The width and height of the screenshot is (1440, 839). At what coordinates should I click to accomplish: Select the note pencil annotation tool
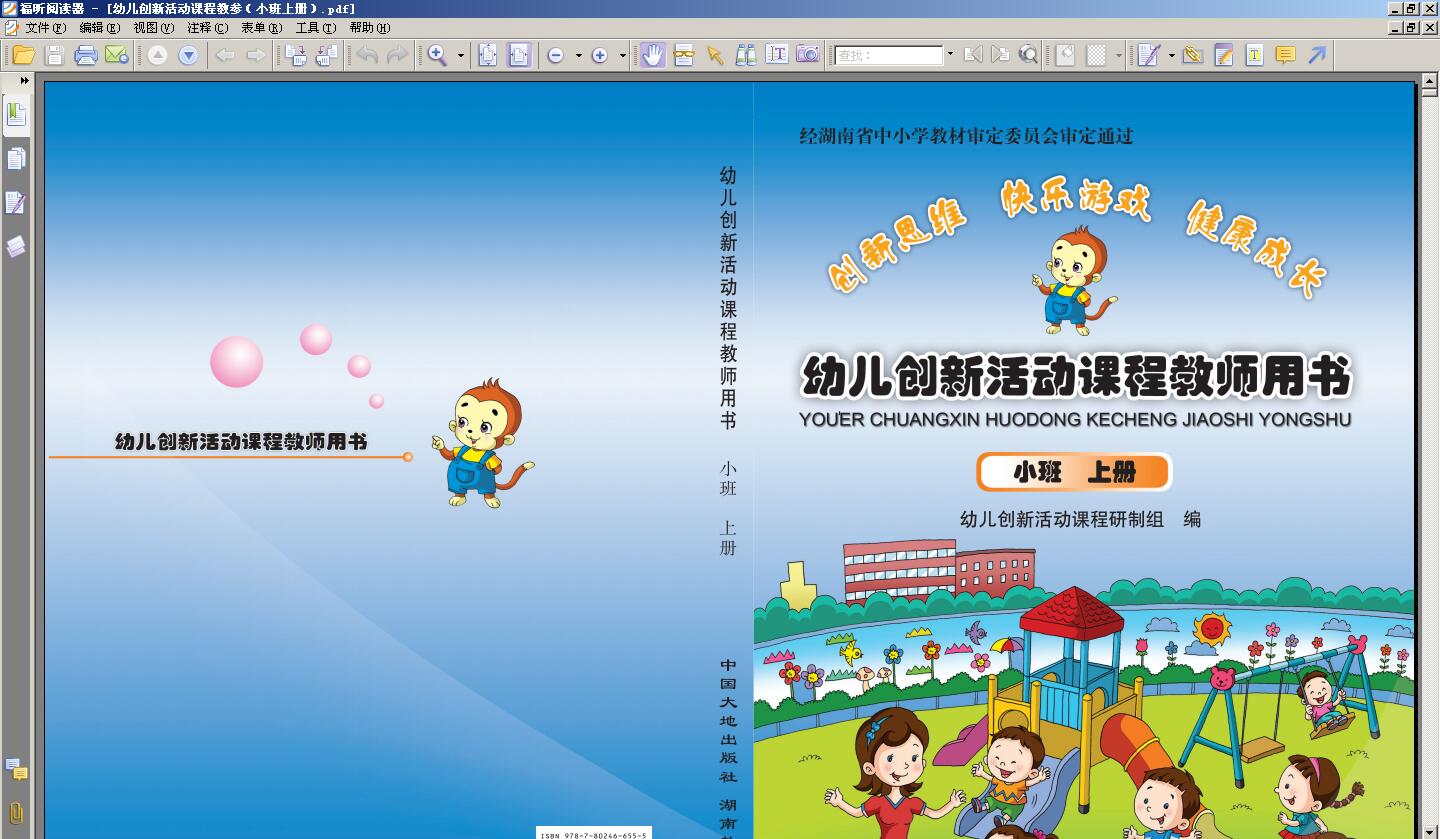tap(1223, 56)
